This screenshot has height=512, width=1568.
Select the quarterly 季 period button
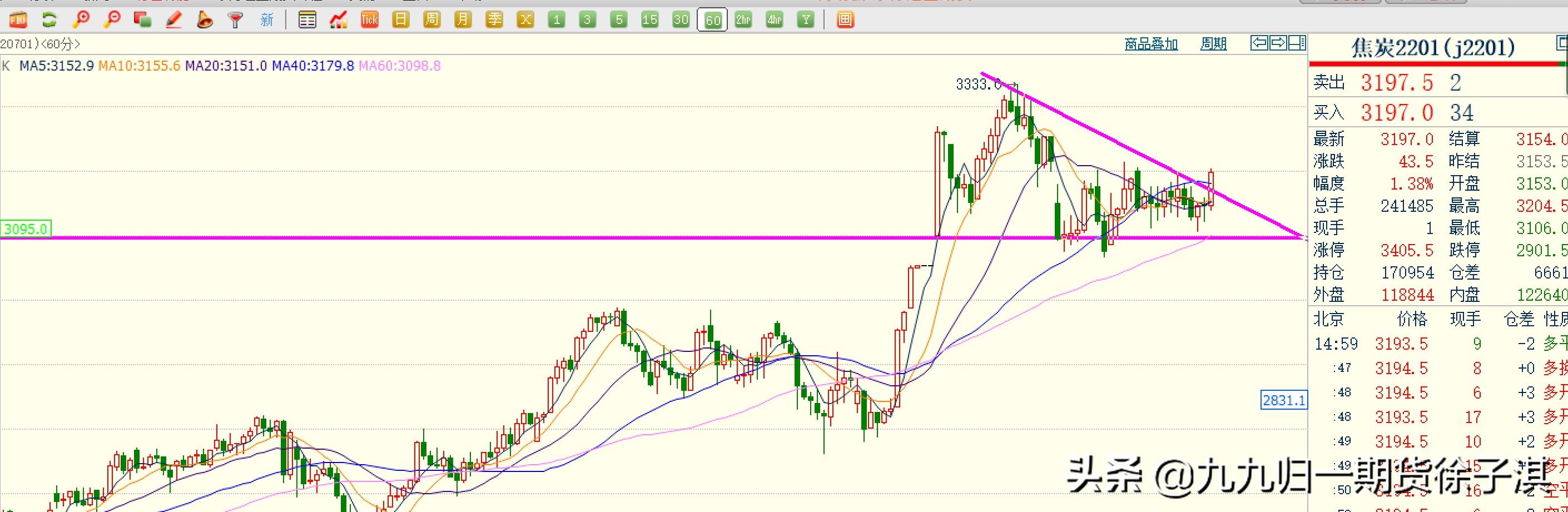pyautogui.click(x=494, y=20)
